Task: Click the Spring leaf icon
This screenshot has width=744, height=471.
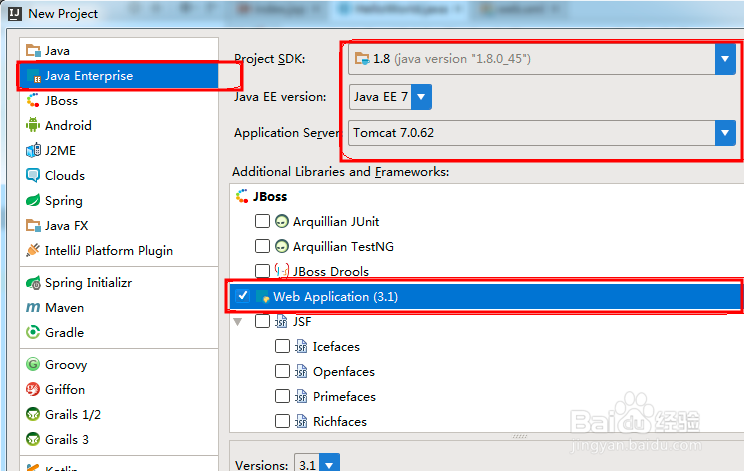Action: 33,201
